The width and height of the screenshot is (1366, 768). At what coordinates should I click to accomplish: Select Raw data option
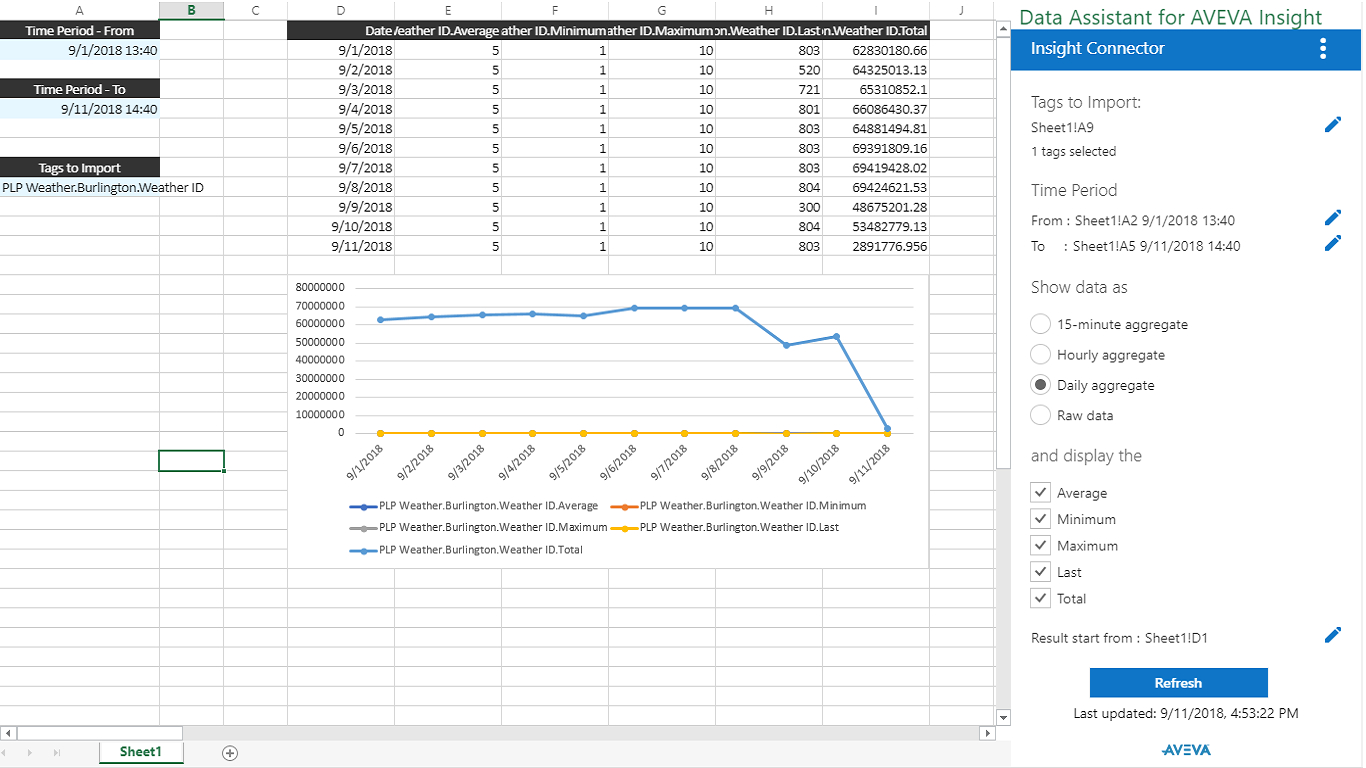tap(1040, 415)
